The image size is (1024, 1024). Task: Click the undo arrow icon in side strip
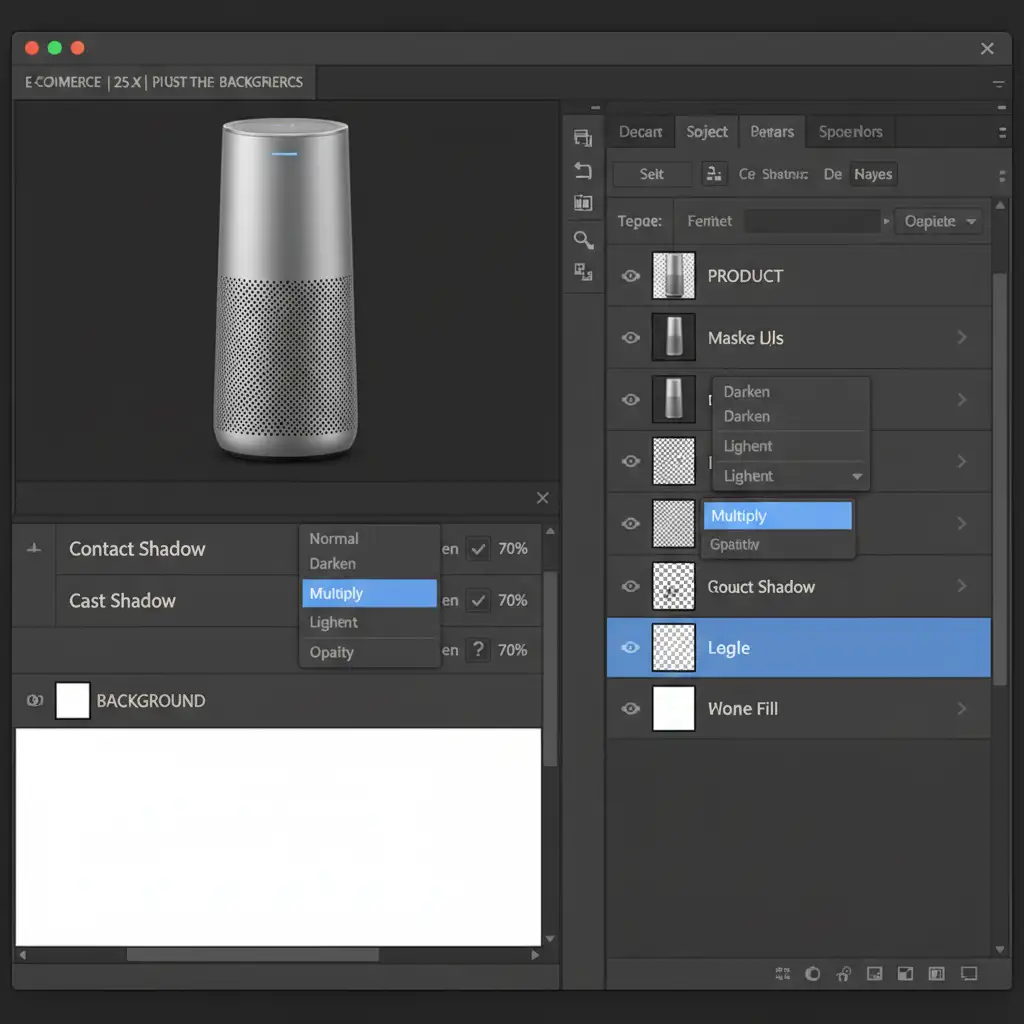click(583, 171)
